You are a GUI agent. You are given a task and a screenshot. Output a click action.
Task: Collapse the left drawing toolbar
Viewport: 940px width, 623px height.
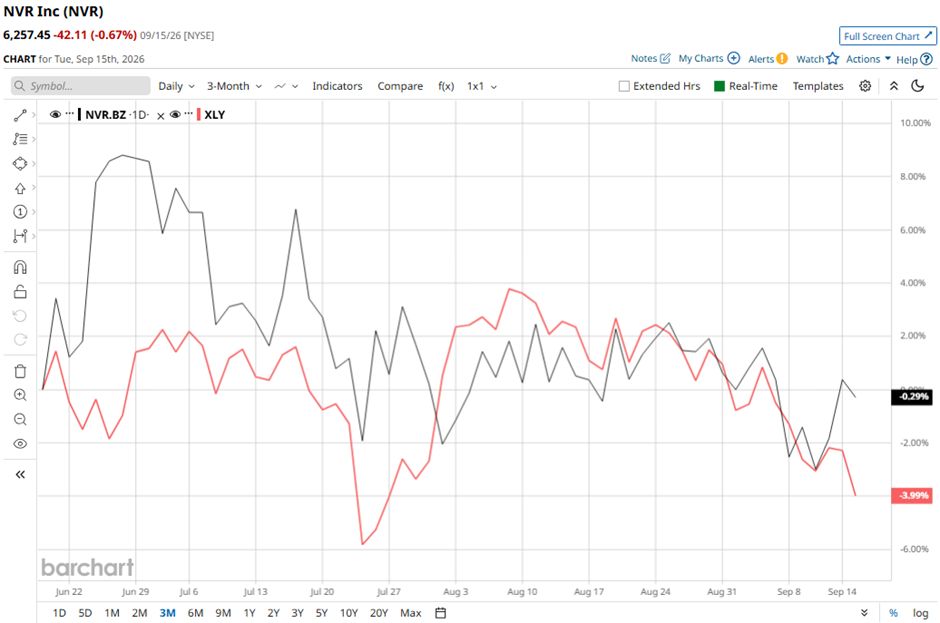(20, 474)
